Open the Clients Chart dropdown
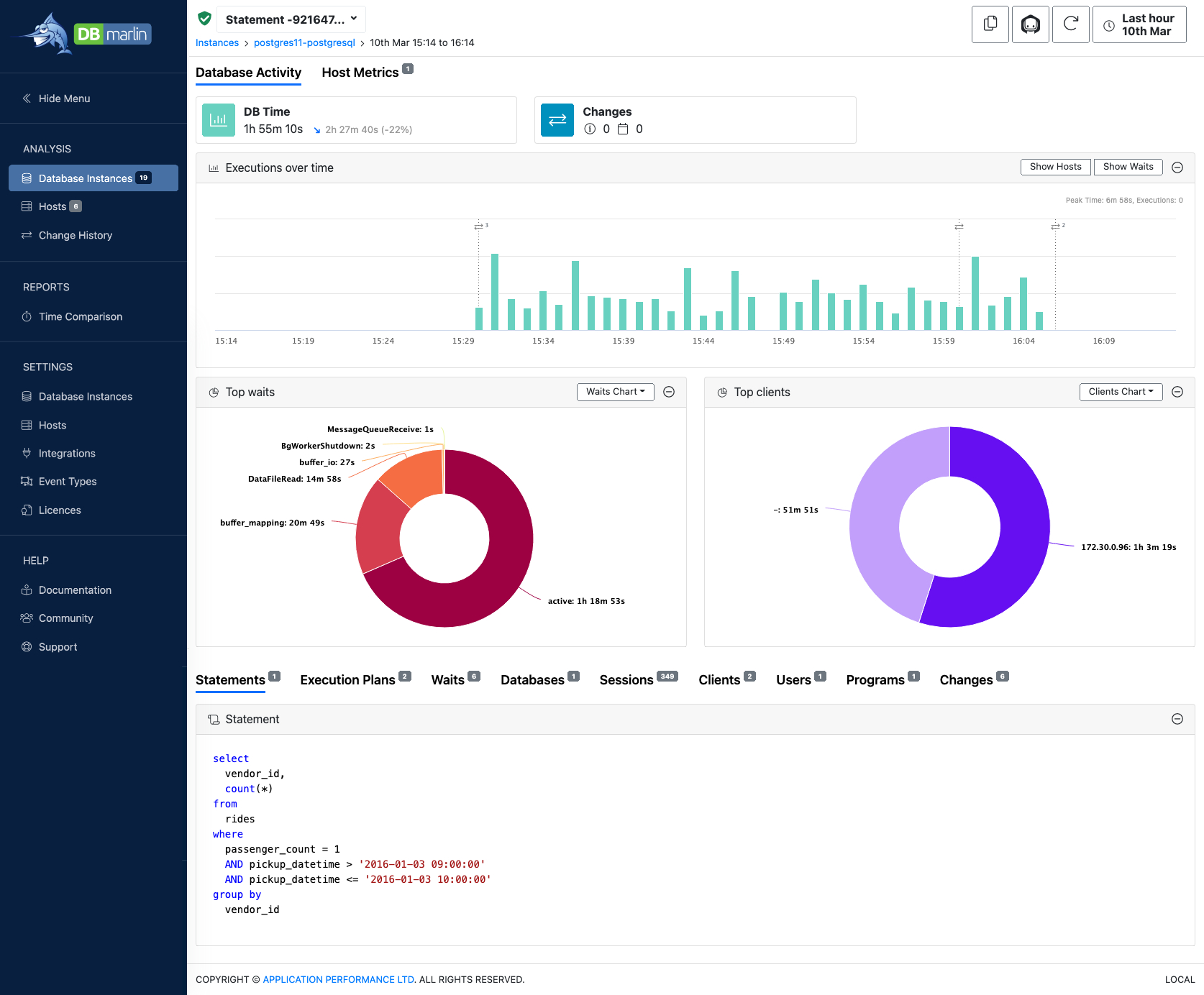The height and width of the screenshot is (995, 1204). coord(1121,392)
